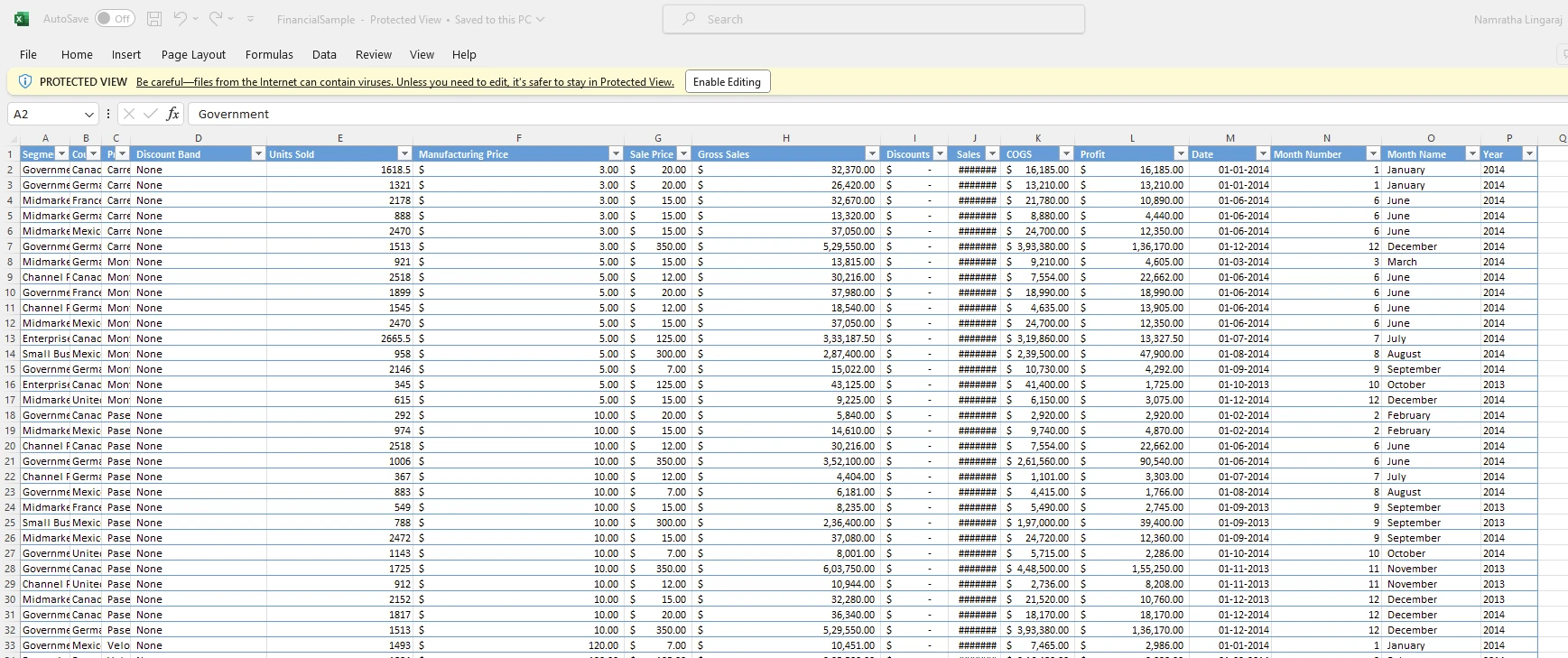
Task: Click the Enter checkmark in formula bar
Action: pos(150,114)
